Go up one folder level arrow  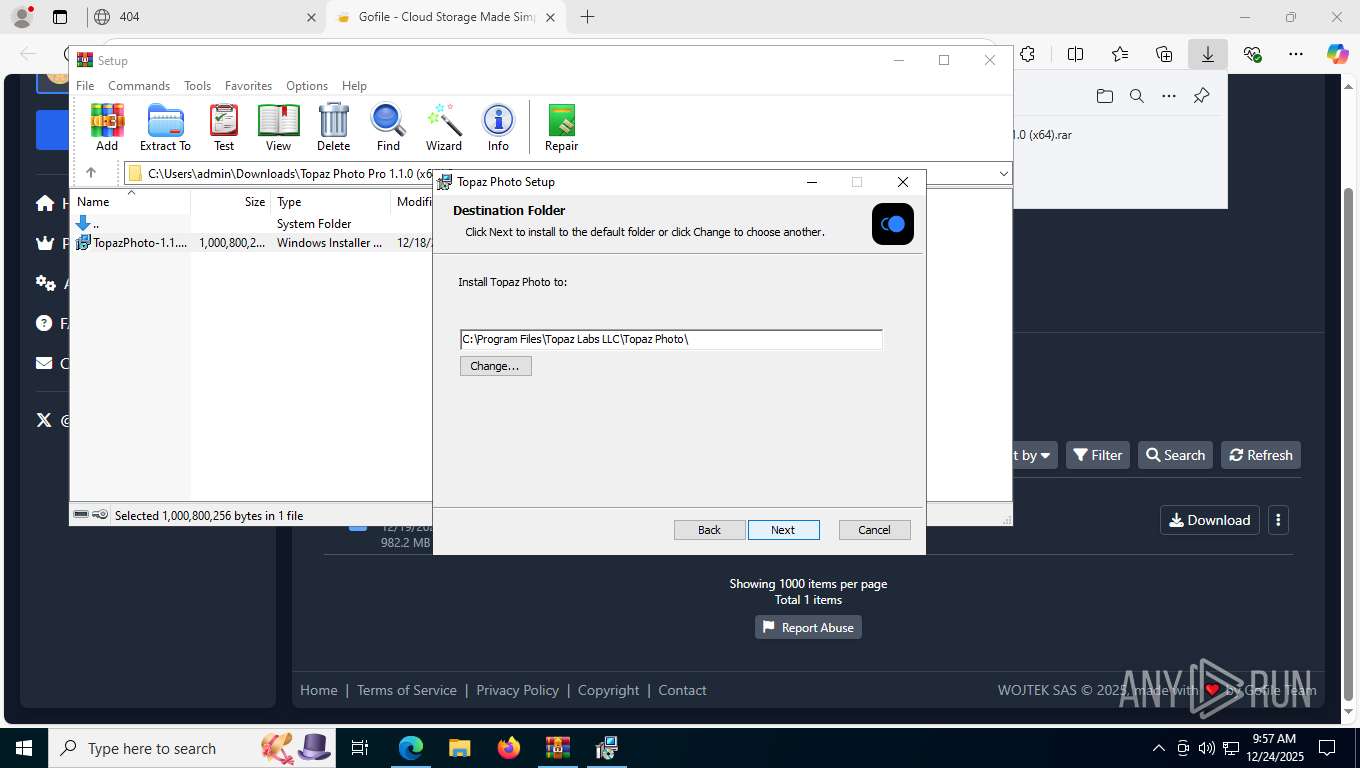90,173
